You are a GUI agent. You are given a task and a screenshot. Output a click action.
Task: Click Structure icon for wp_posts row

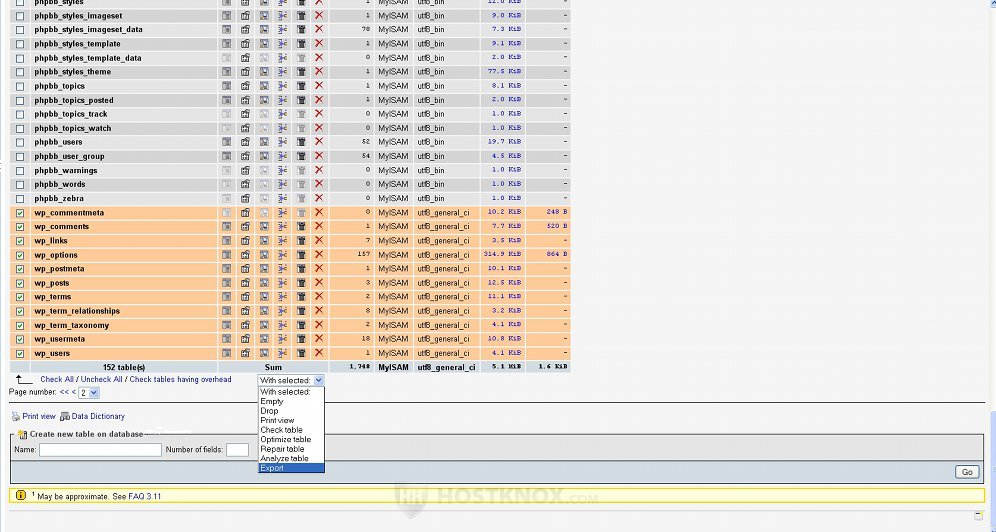245,283
